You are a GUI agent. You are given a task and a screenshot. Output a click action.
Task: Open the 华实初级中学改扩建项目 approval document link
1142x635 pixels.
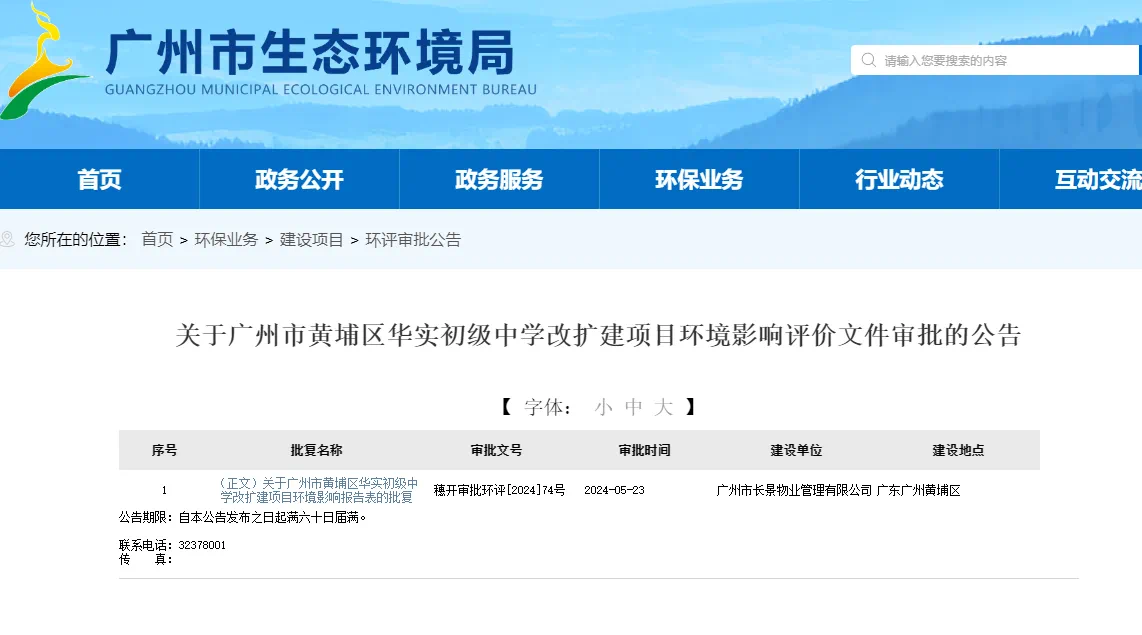pyautogui.click(x=317, y=490)
